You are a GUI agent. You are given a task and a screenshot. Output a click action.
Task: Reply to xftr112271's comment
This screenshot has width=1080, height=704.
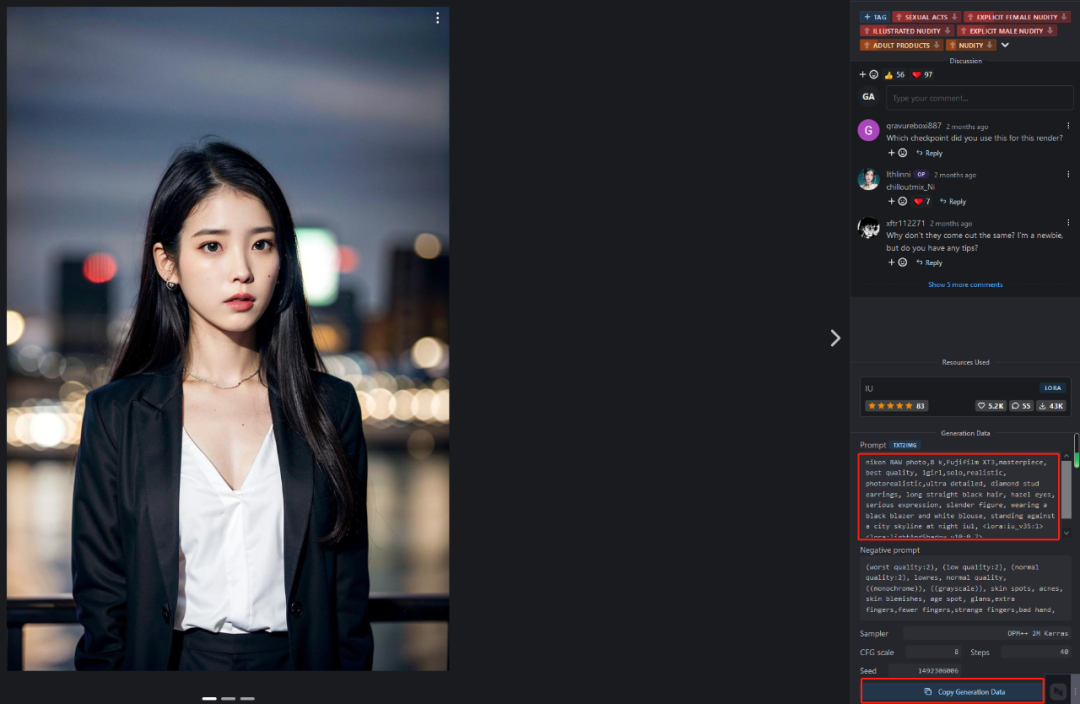(929, 262)
